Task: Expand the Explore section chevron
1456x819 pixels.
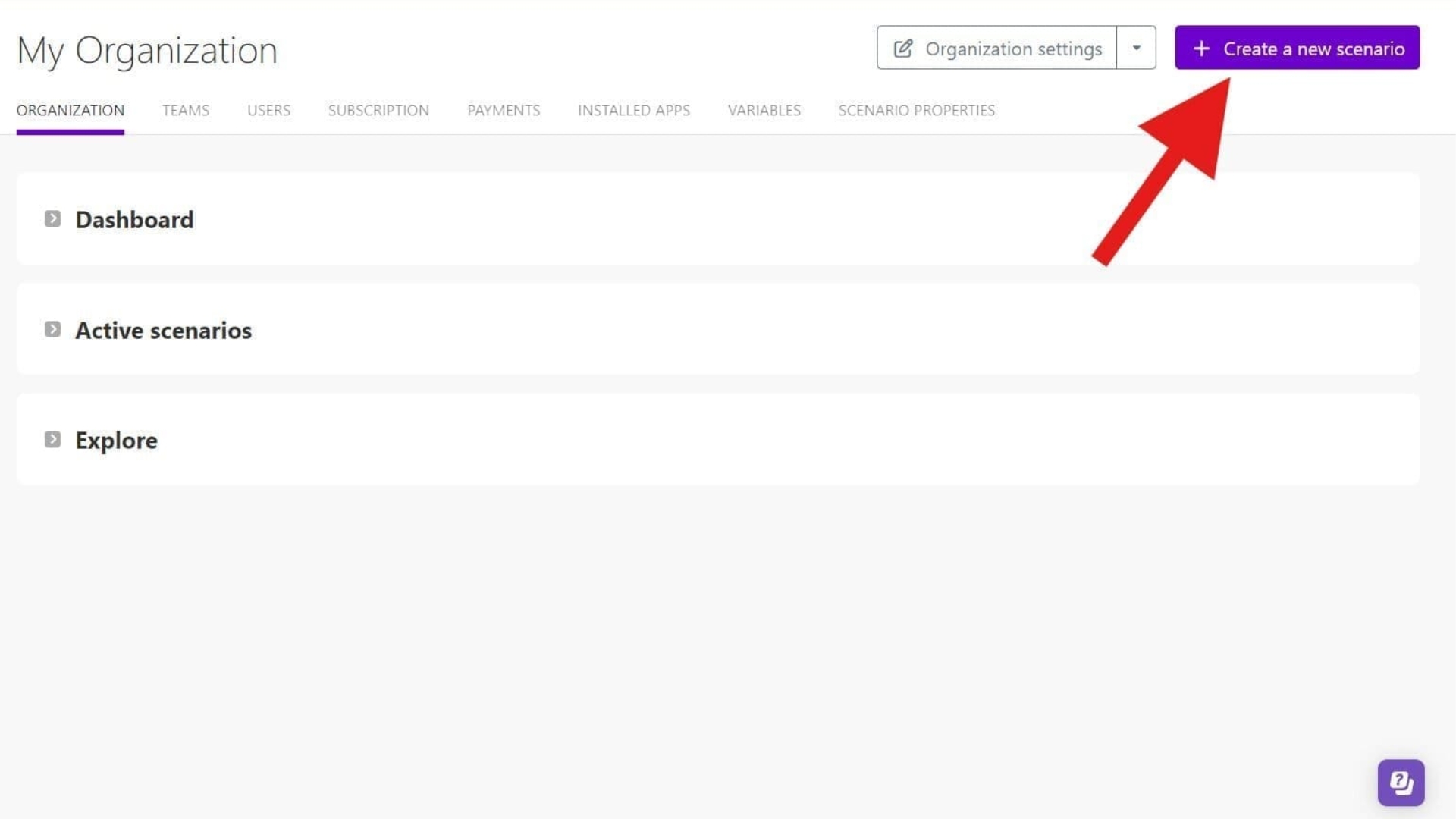Action: tap(52, 440)
